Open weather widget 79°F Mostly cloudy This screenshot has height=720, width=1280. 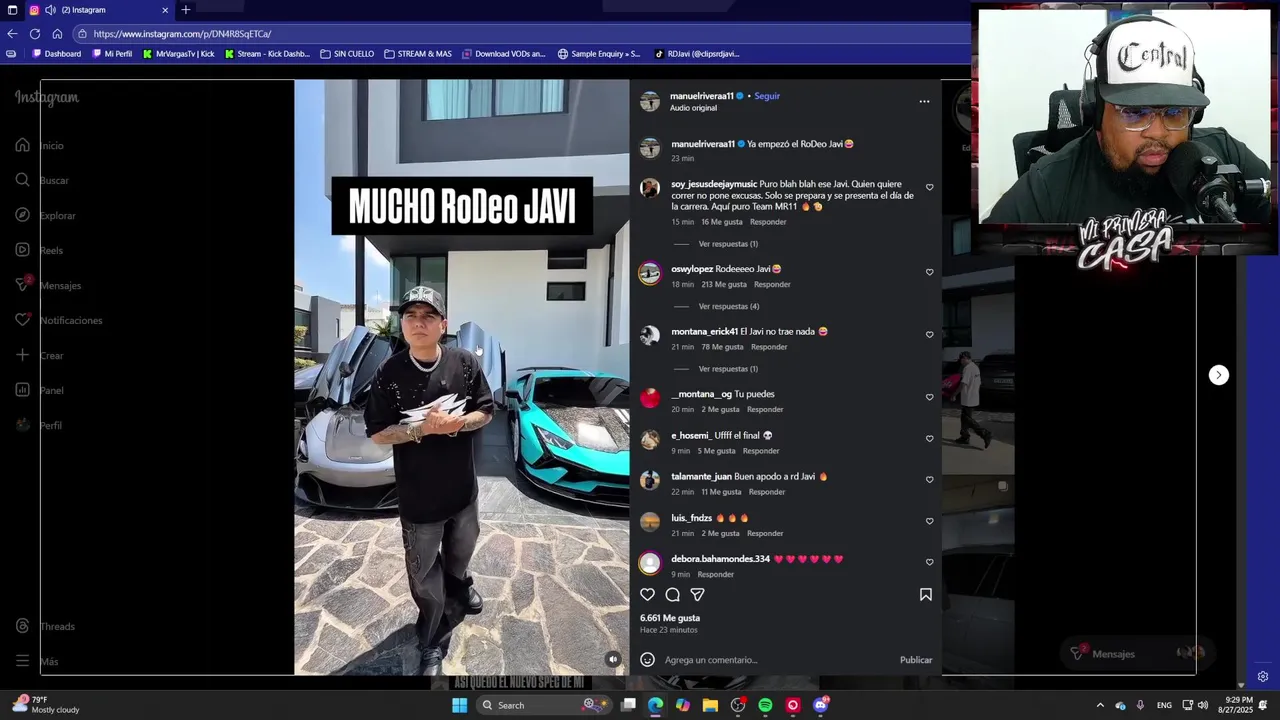45,705
